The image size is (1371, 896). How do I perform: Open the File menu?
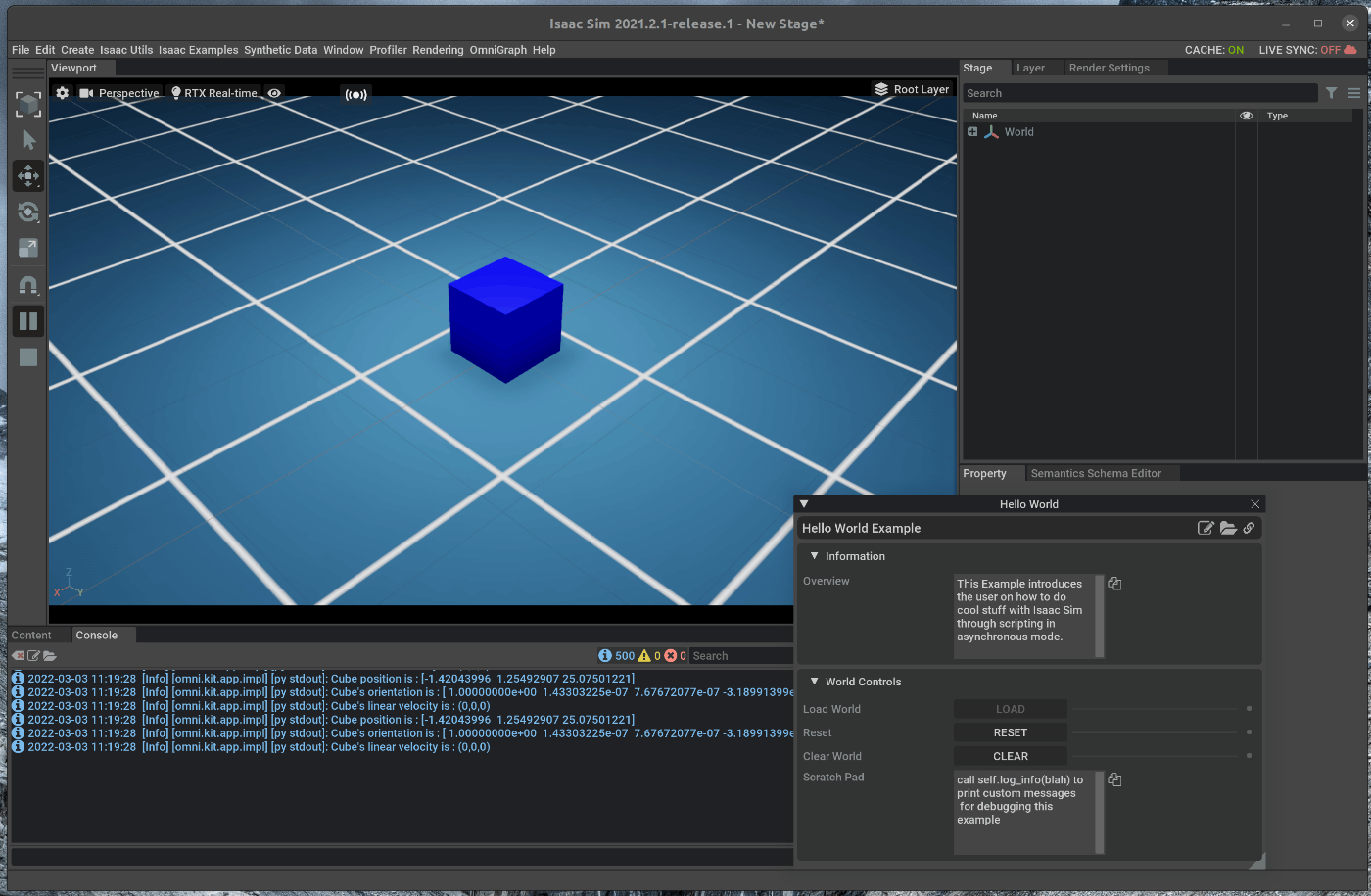21,50
